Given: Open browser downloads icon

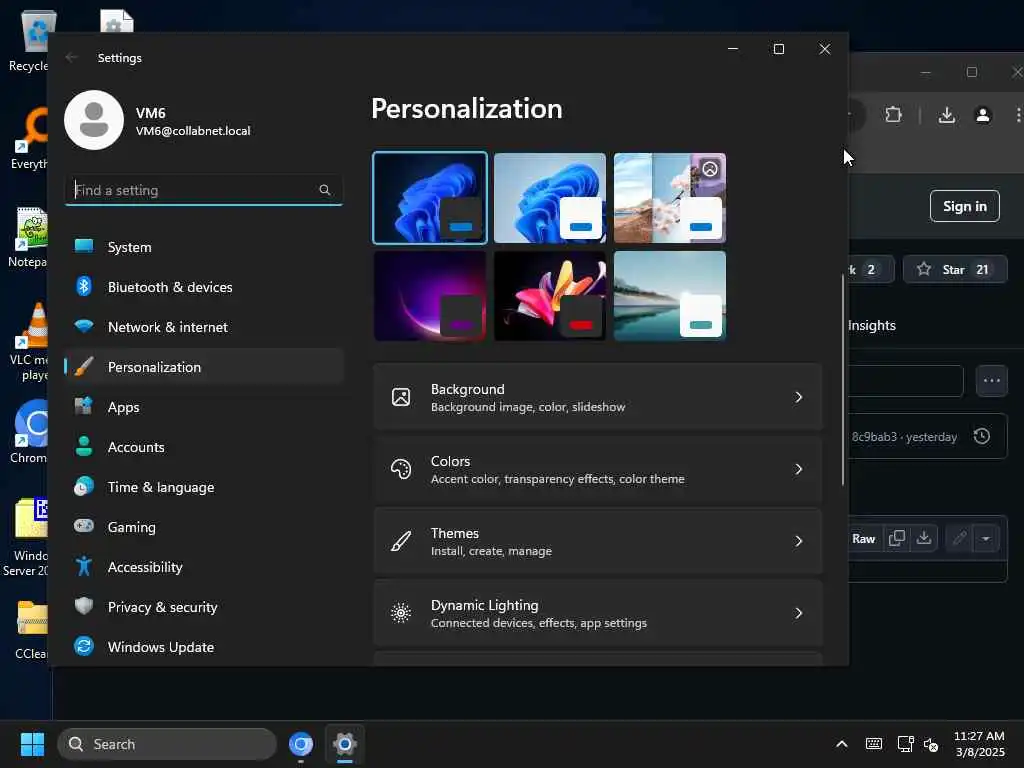Looking at the screenshot, I should [947, 116].
